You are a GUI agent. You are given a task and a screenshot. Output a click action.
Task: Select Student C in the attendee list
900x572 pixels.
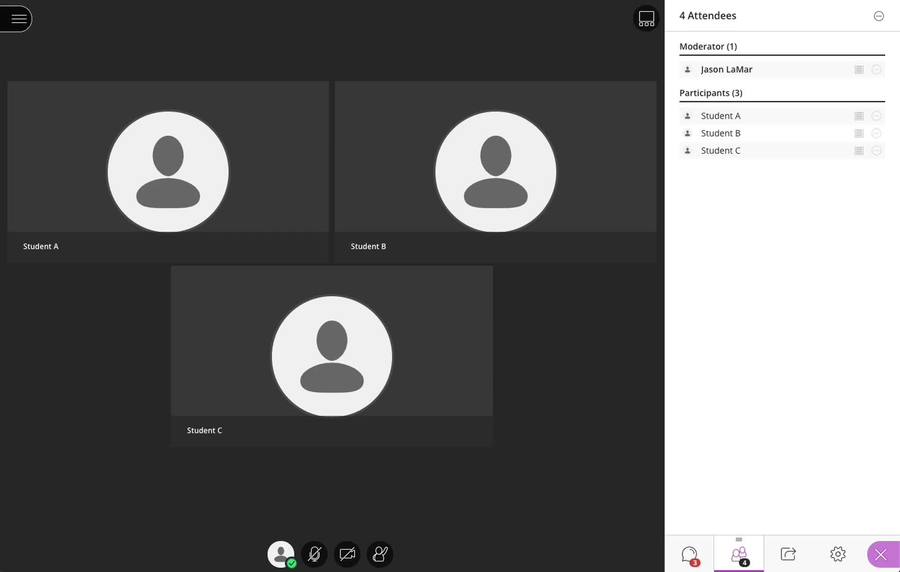pos(782,151)
